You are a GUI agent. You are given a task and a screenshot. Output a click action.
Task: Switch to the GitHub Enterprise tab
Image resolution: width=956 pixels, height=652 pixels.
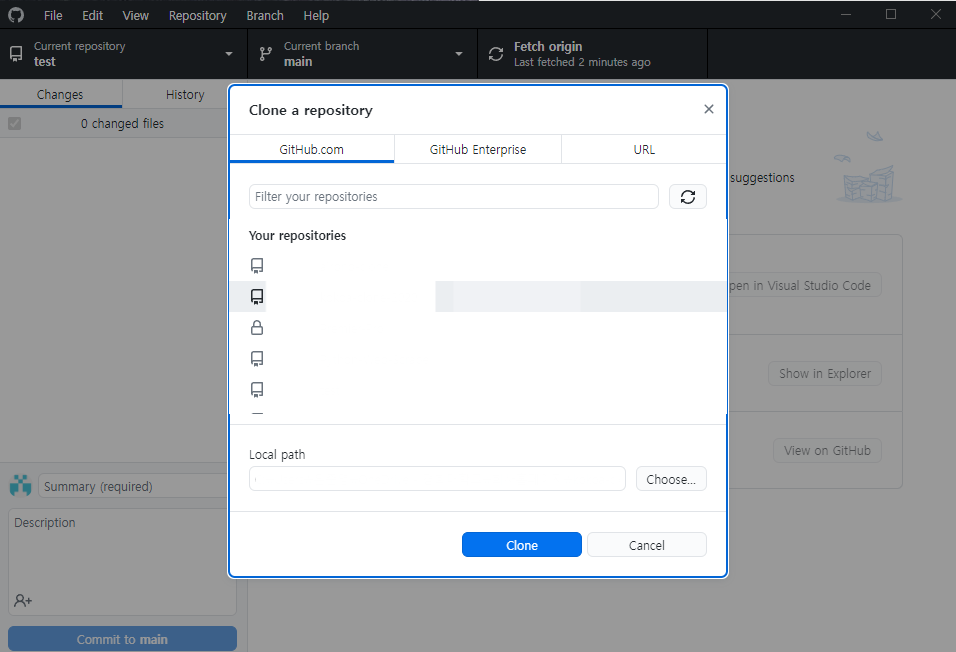[x=477, y=149]
